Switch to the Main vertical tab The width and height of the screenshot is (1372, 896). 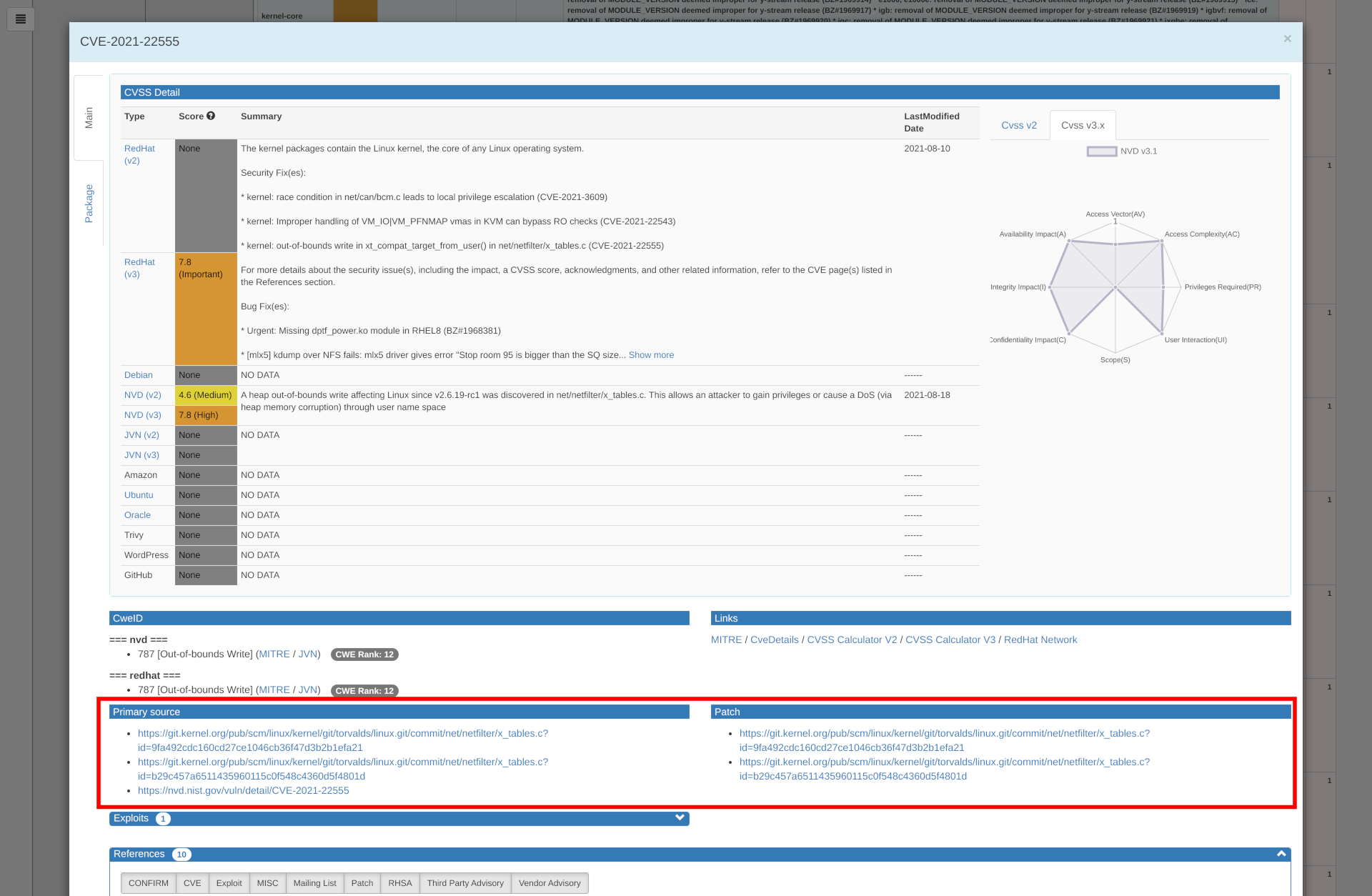pos(89,118)
